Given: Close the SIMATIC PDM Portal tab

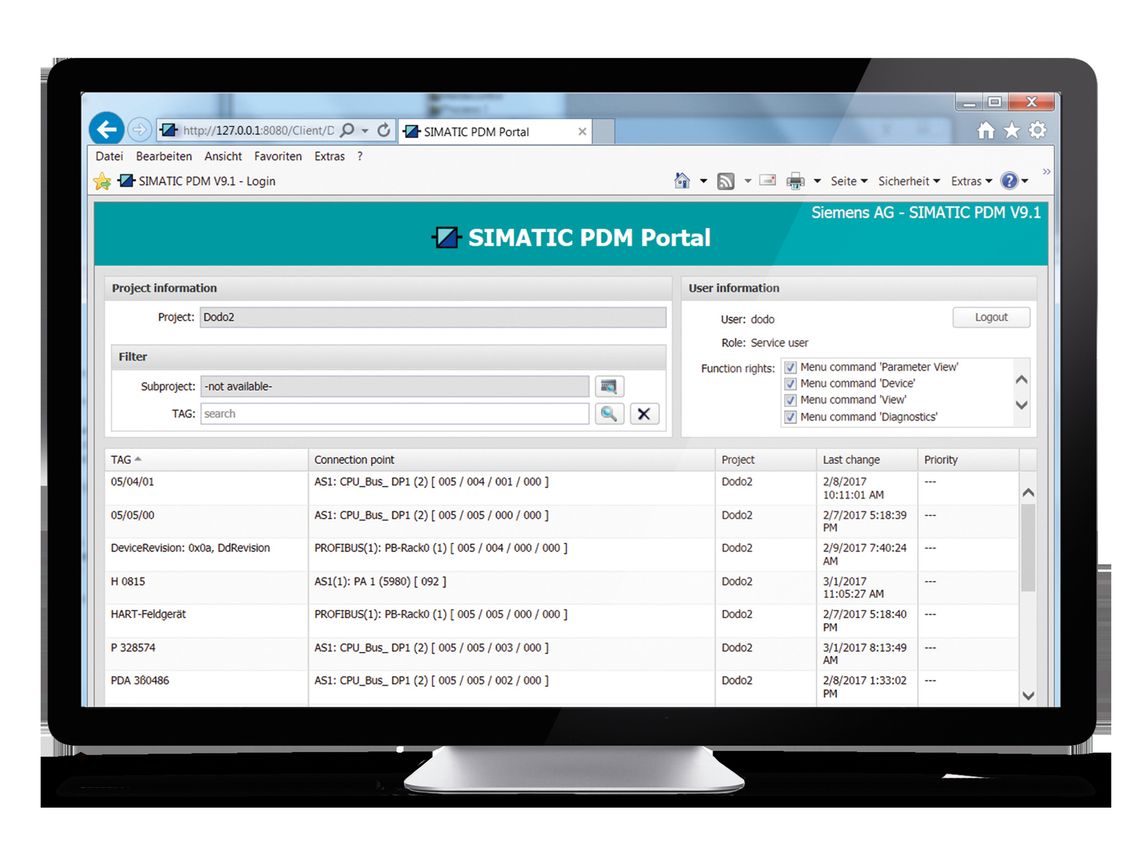Looking at the screenshot, I should (582, 131).
